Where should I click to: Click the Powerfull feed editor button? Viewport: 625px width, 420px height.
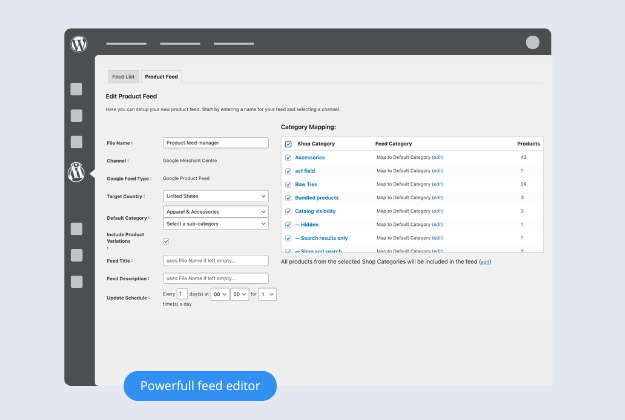[x=199, y=385]
